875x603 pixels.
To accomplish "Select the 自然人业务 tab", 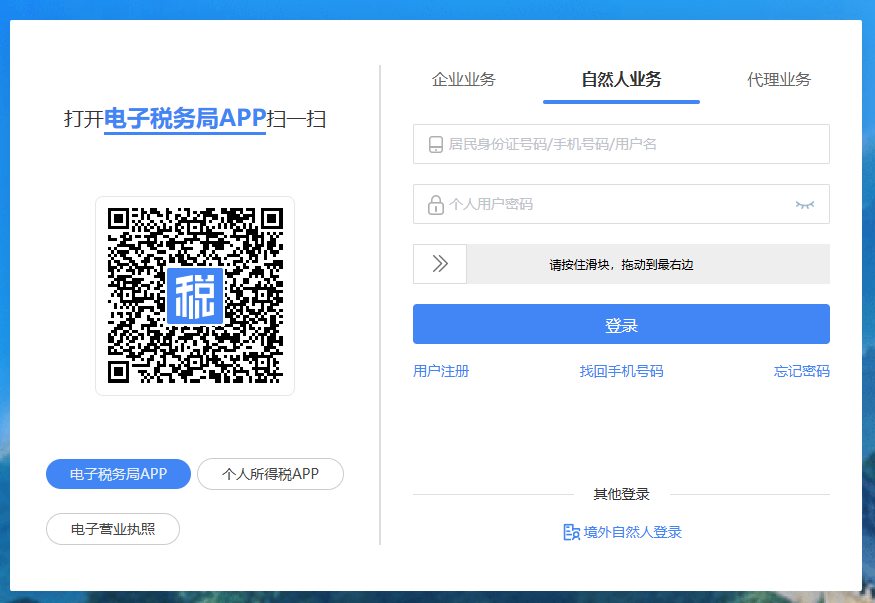I will coord(621,80).
